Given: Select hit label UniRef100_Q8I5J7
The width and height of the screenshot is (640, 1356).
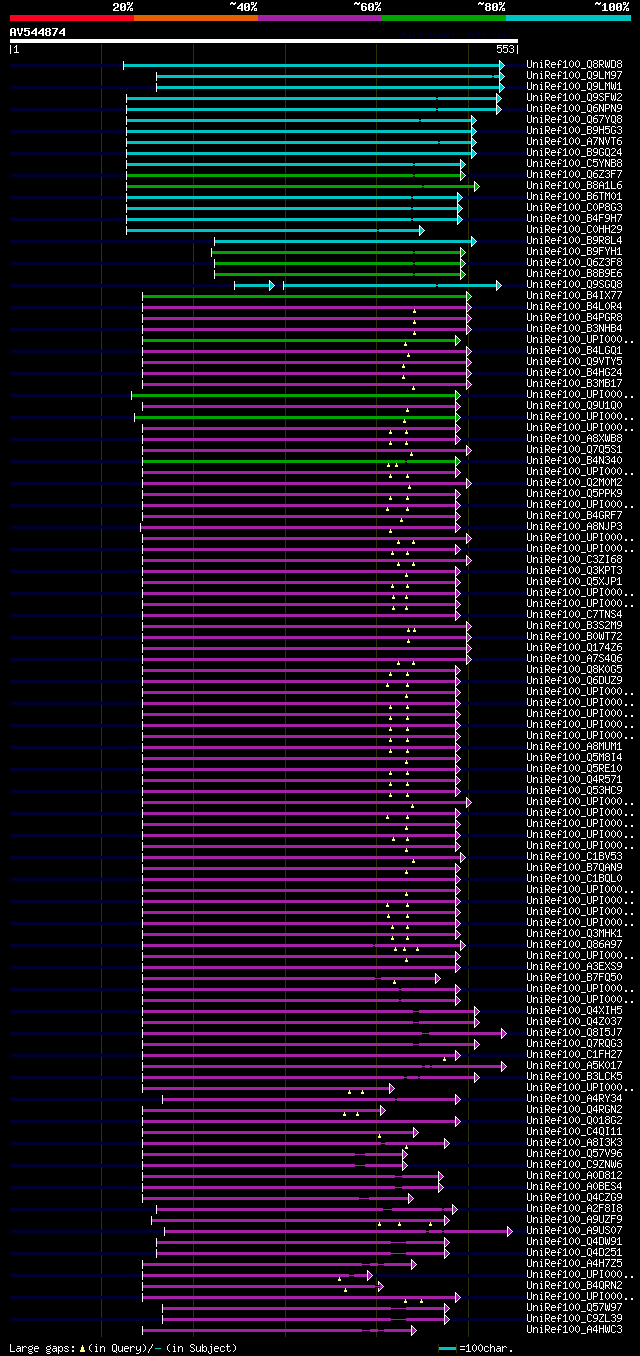Looking at the screenshot, I should click(x=574, y=1032).
